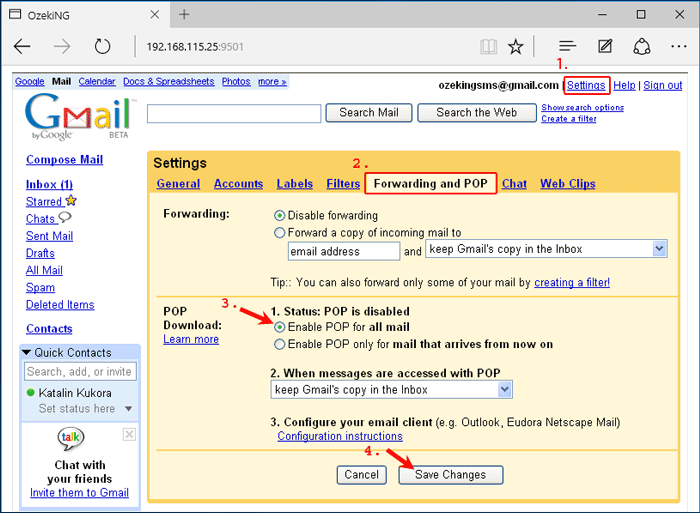Open the Accounts settings tab
Screen dimensions: 700x513
[238, 184]
